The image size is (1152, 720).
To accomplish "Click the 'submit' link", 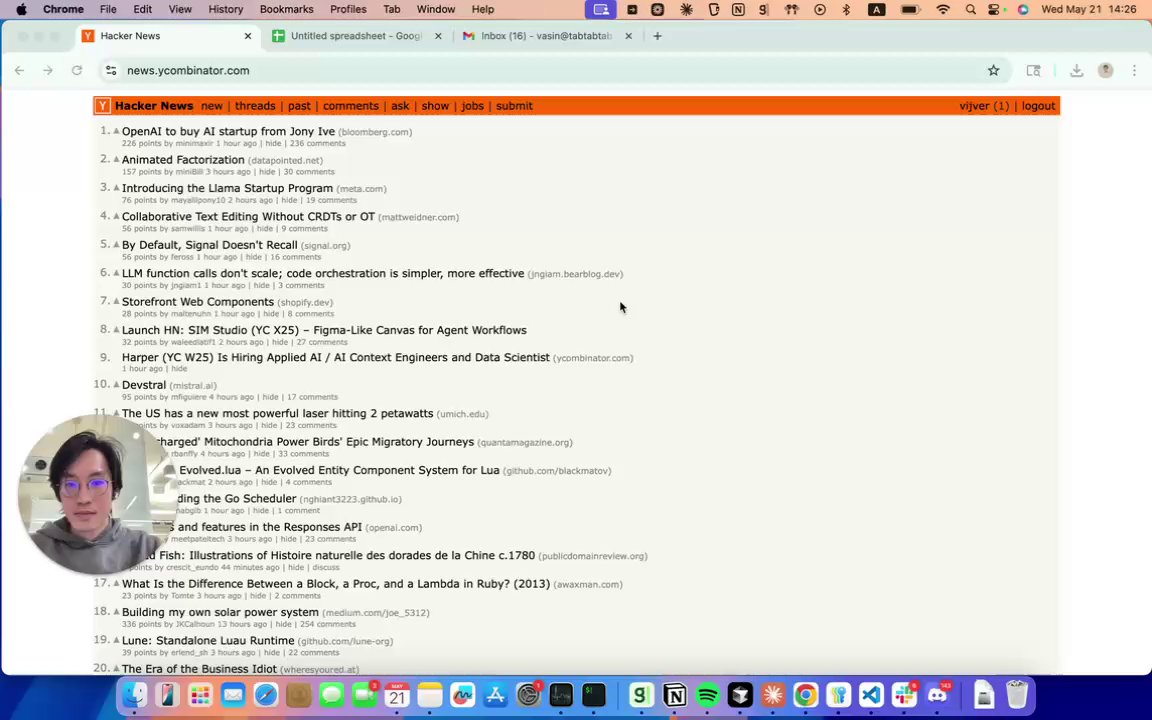I will point(514,106).
